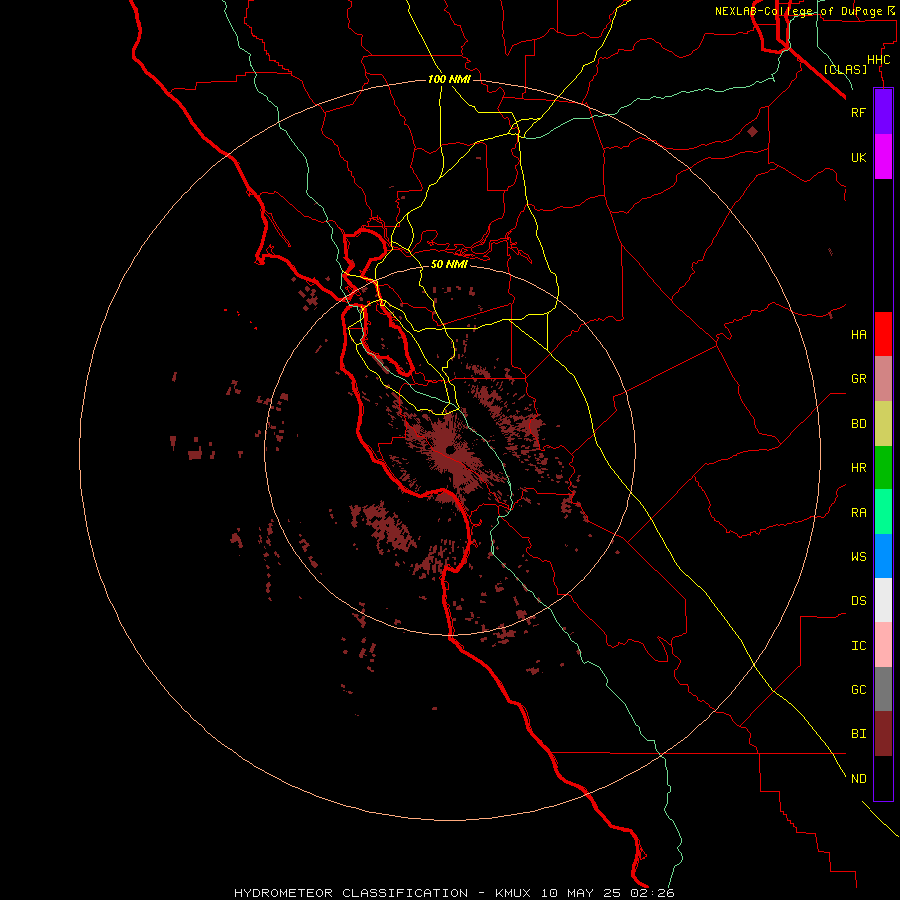
Task: Click the dark green HR swatch
Action: (883, 468)
